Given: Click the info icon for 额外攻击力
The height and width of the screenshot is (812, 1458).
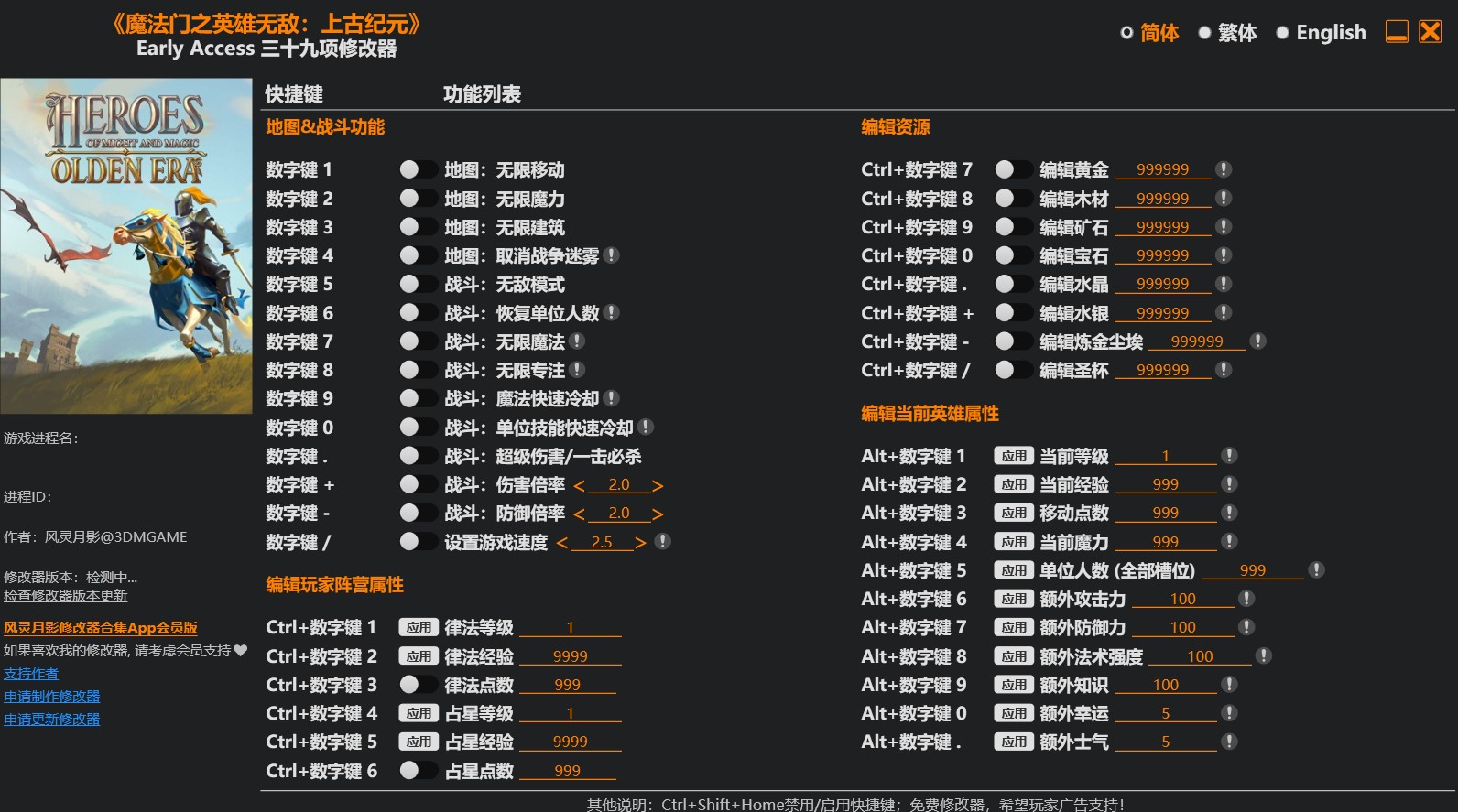Looking at the screenshot, I should 1246,599.
